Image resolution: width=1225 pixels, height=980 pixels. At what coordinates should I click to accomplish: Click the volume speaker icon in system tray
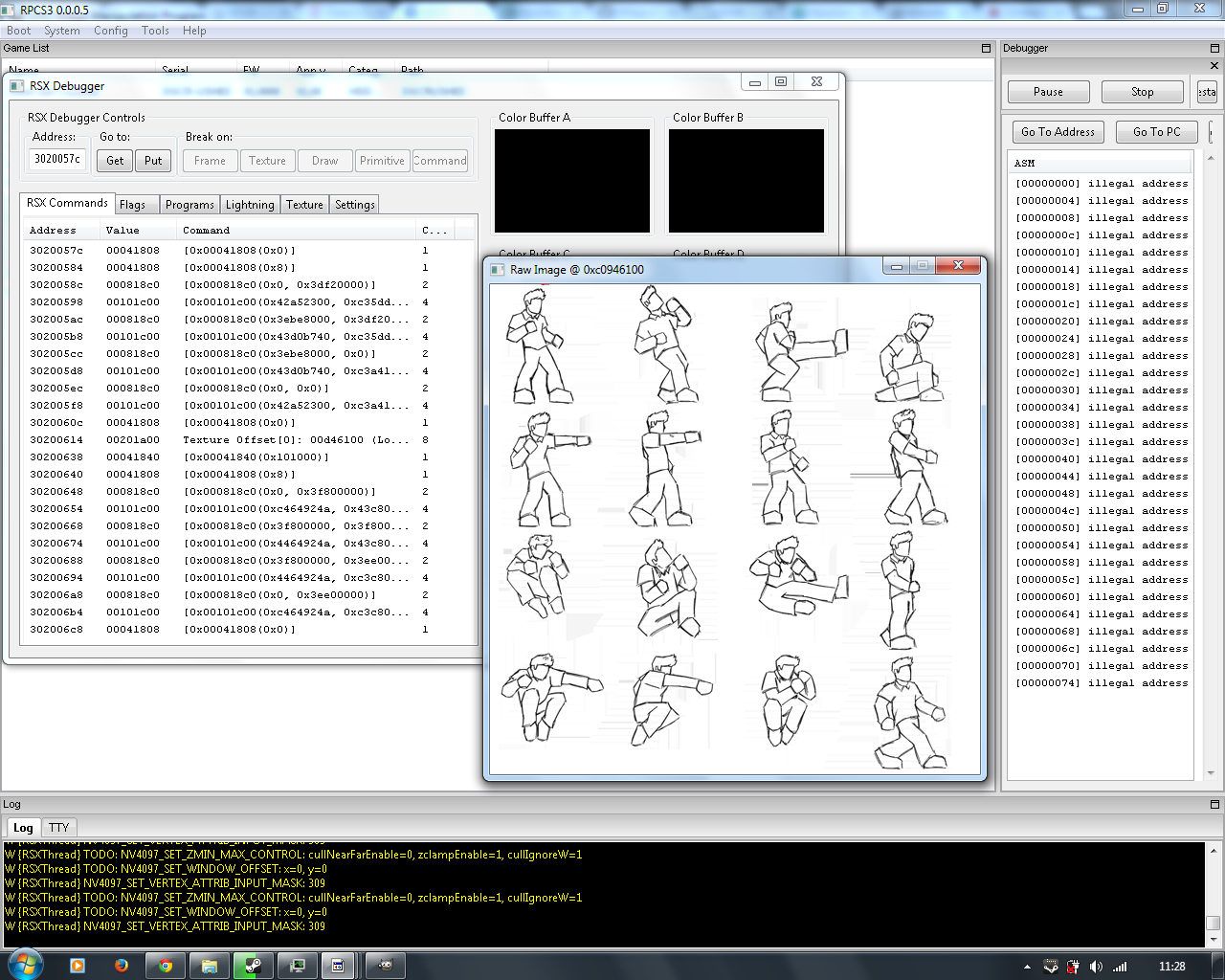(x=1096, y=967)
